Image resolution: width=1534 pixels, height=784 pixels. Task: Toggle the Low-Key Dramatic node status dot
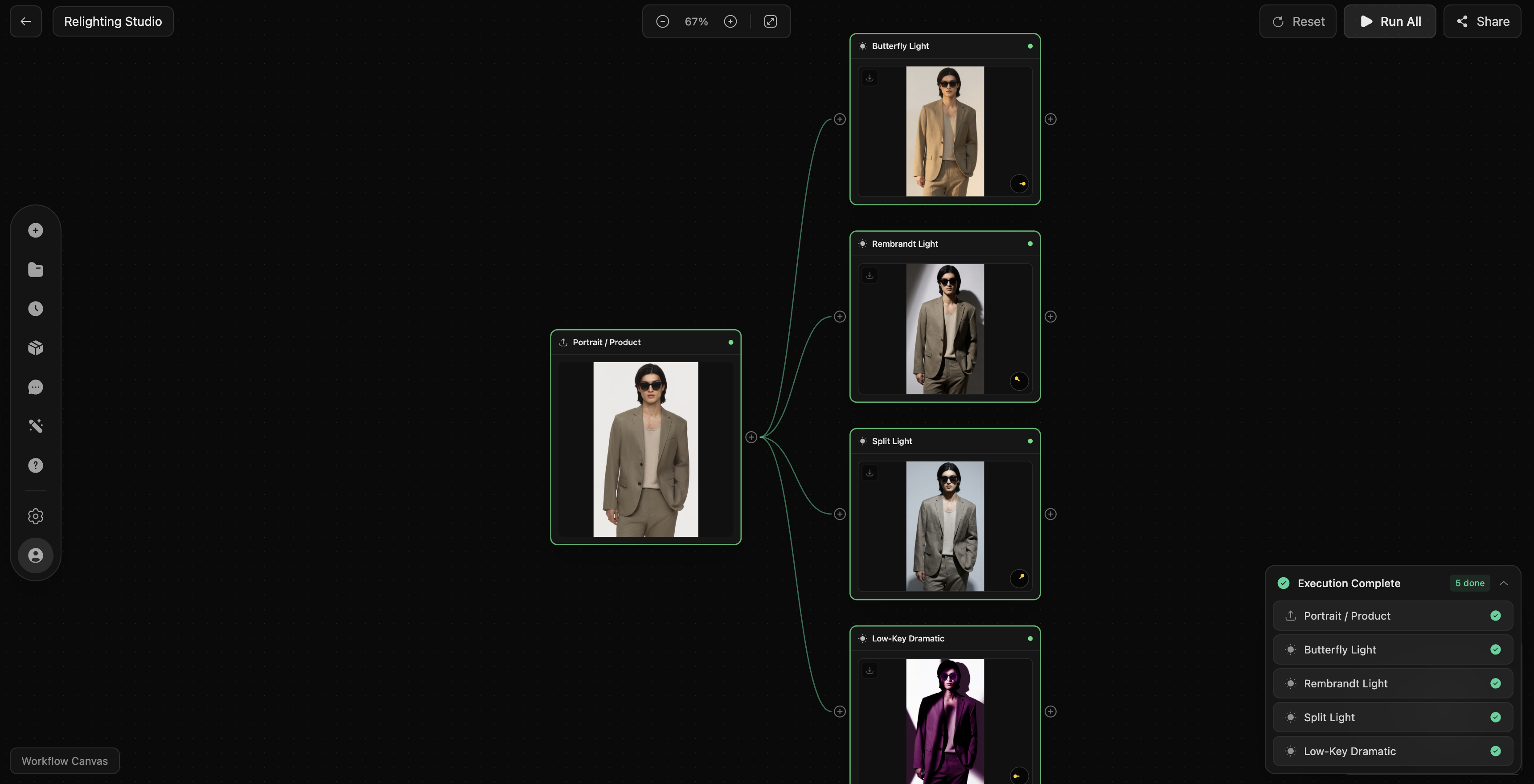pos(1030,639)
